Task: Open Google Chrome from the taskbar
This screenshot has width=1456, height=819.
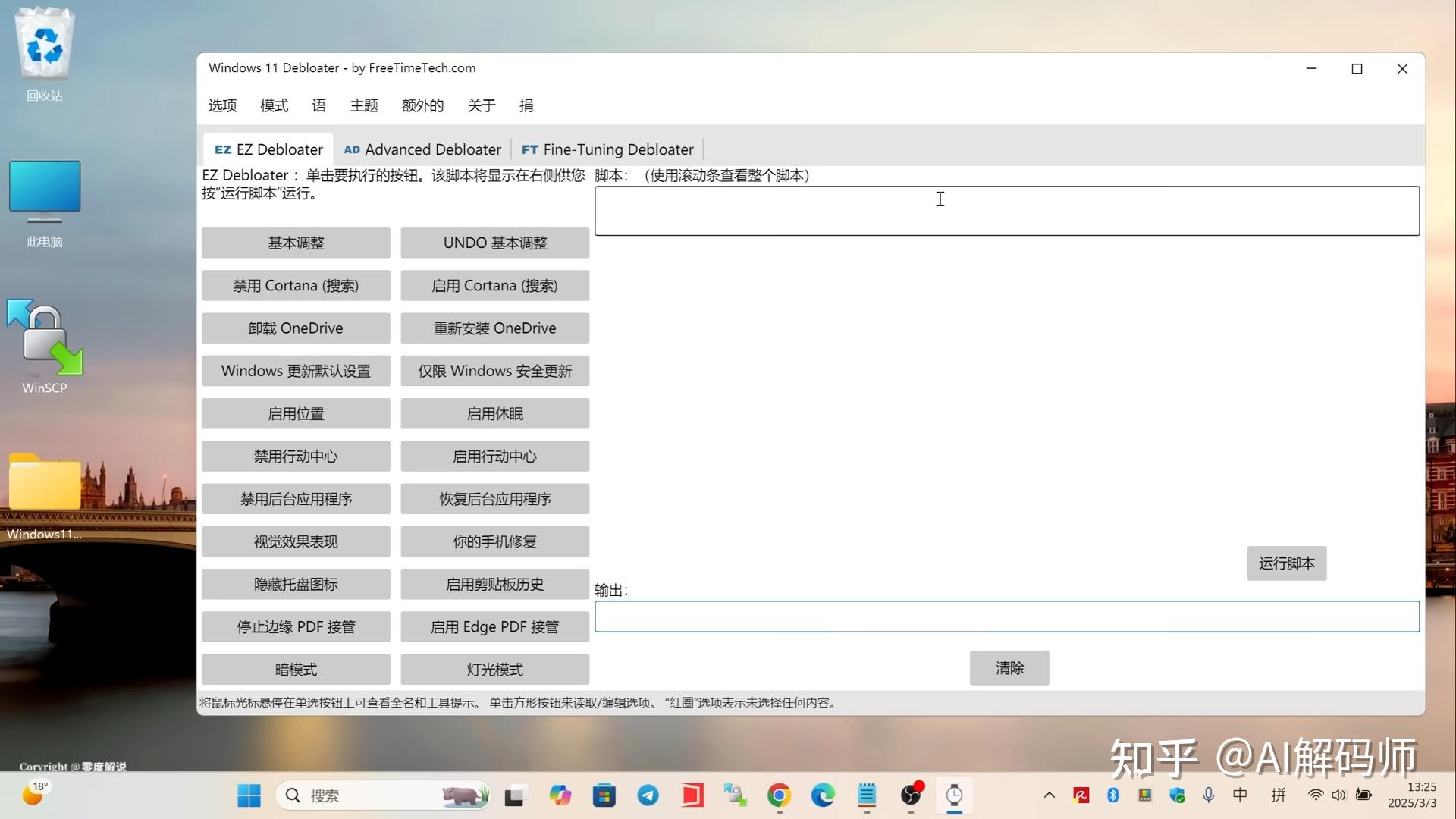Action: tap(779, 795)
